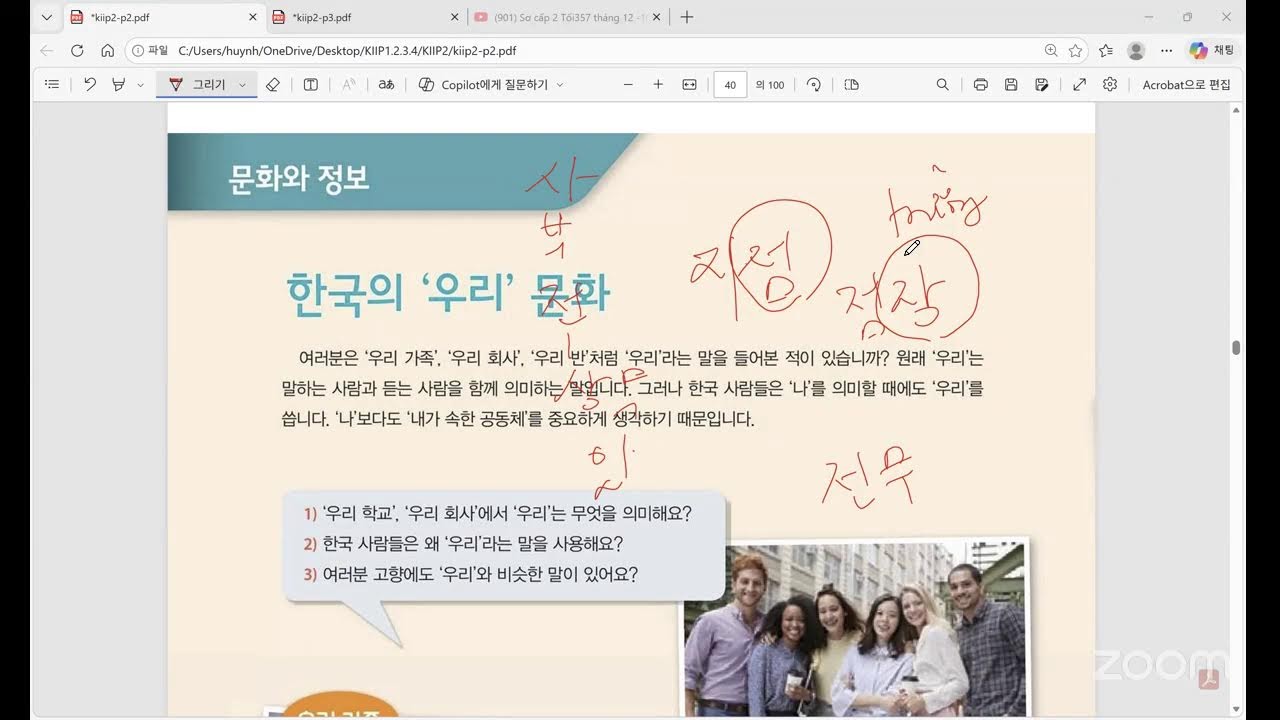Open the translate tool

point(386,85)
